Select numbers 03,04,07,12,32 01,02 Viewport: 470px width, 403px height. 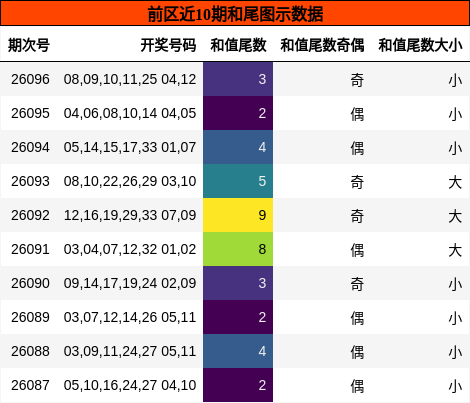[x=130, y=249]
